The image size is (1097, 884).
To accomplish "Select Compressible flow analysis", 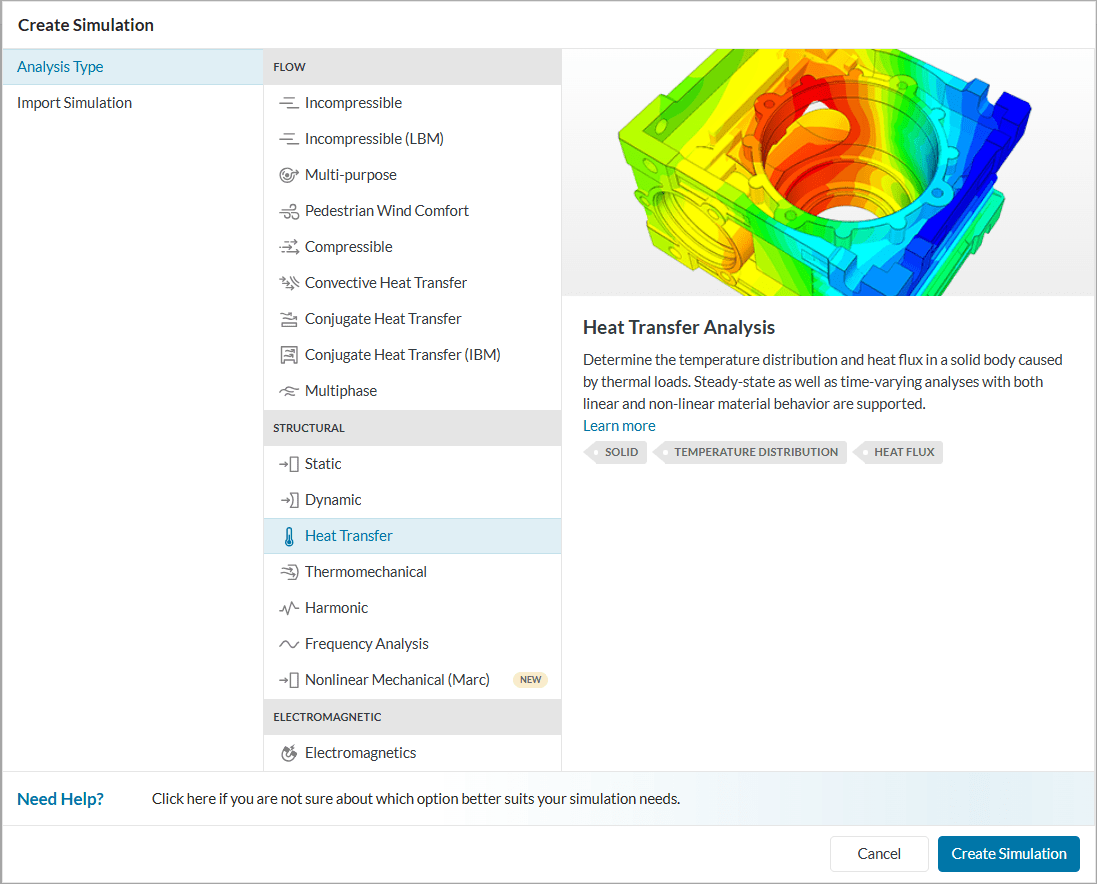I will click(x=348, y=247).
